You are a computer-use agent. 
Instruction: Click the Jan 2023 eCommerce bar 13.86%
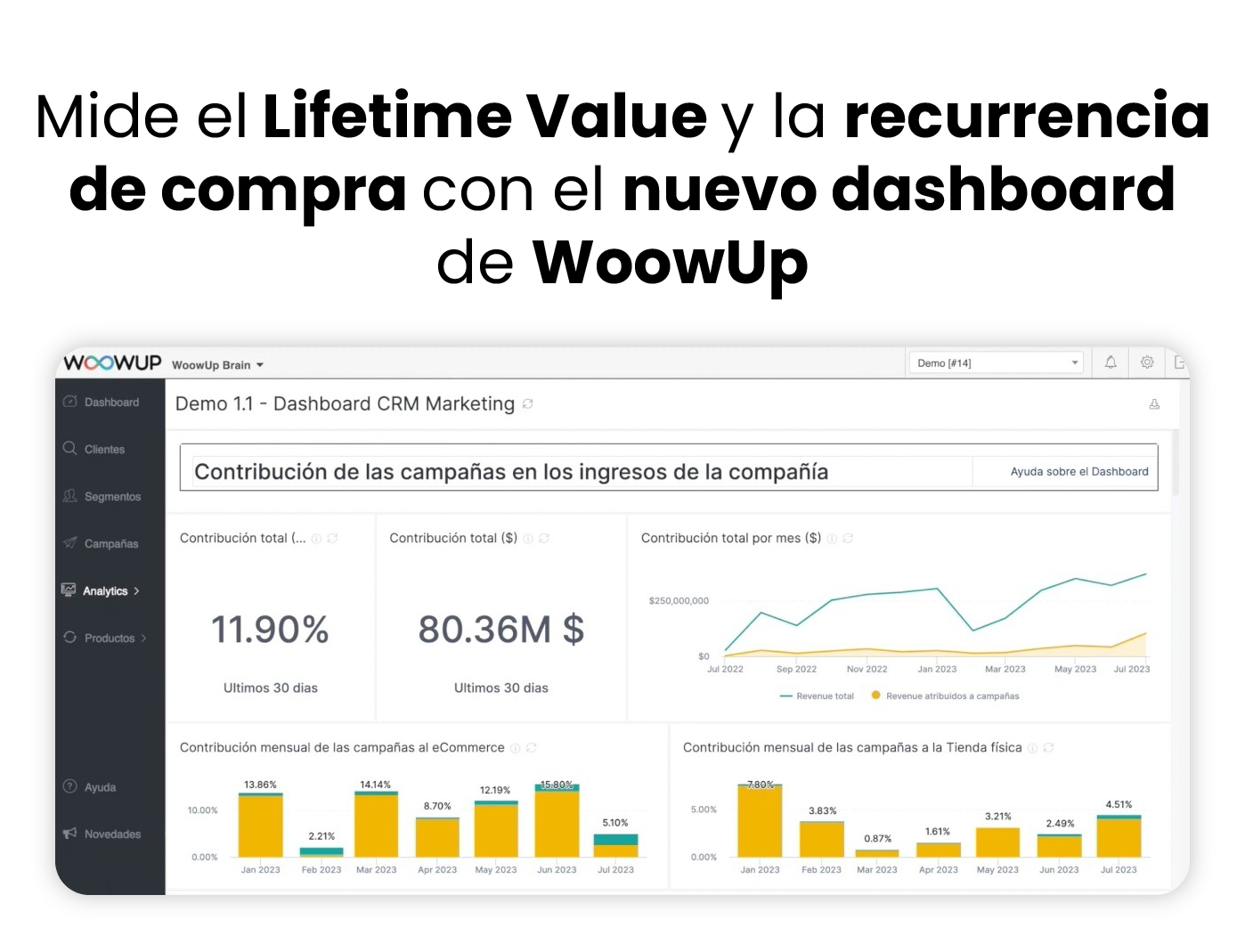point(261,826)
